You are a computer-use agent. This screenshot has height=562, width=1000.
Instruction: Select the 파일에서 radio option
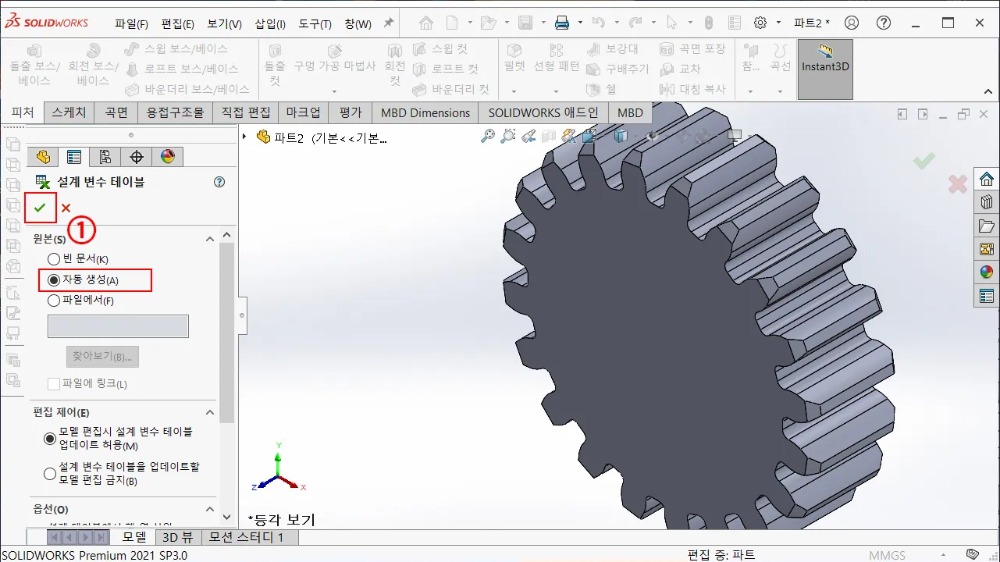tap(54, 300)
